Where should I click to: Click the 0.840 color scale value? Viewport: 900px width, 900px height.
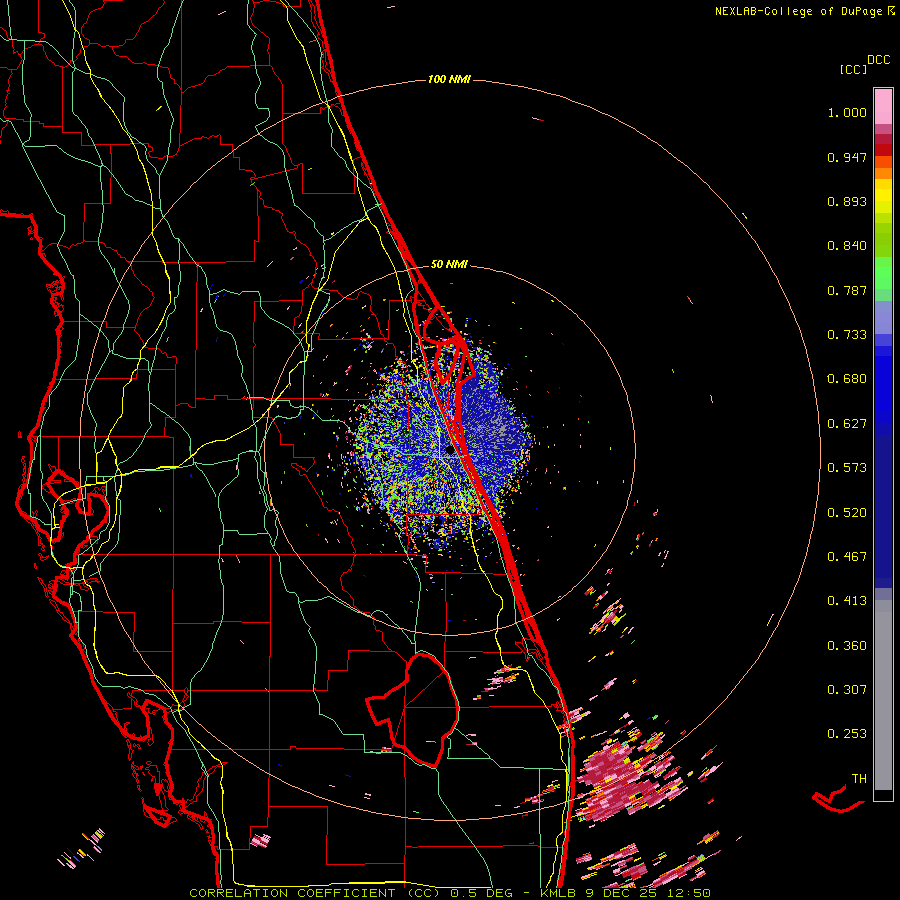click(x=847, y=246)
